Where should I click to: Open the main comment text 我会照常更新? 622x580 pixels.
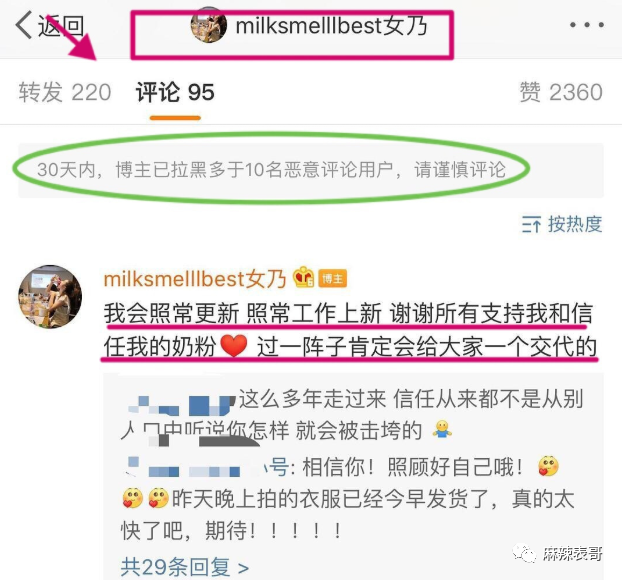[350, 330]
